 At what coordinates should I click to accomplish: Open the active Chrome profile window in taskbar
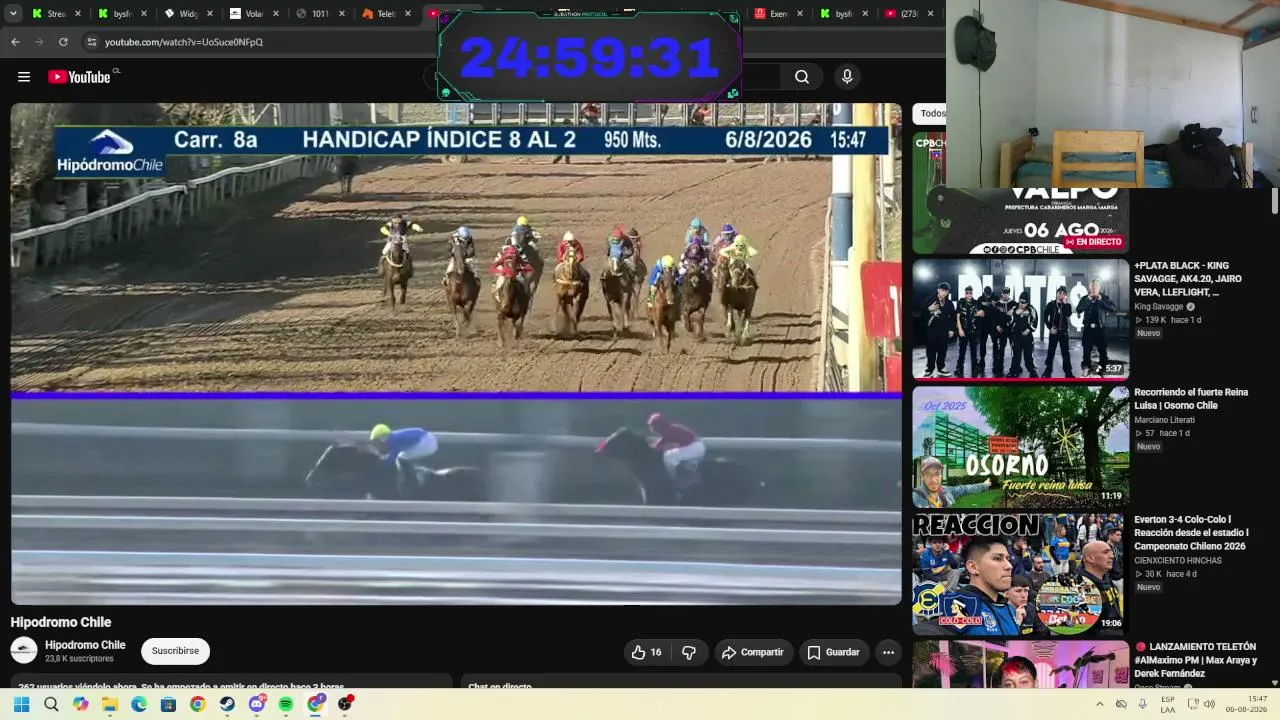pos(316,704)
